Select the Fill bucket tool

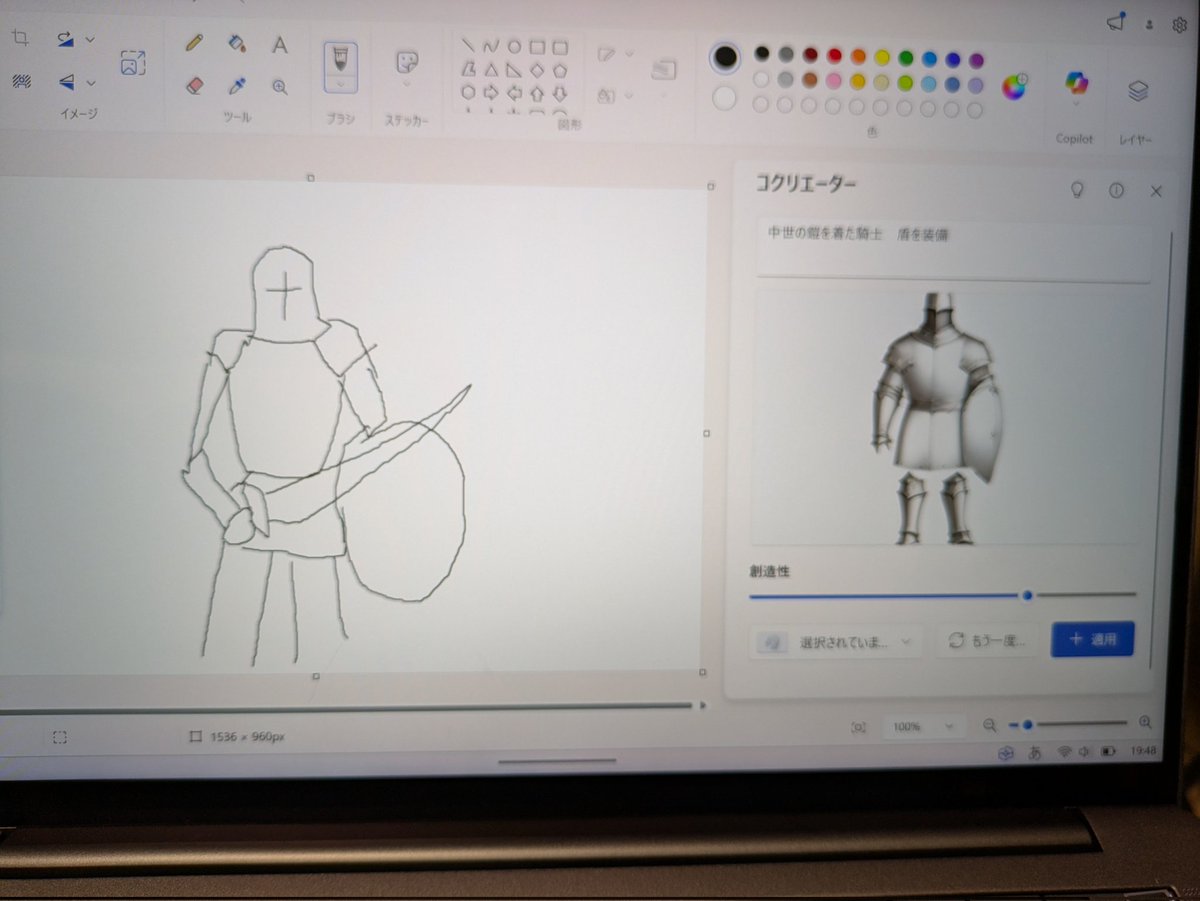237,43
